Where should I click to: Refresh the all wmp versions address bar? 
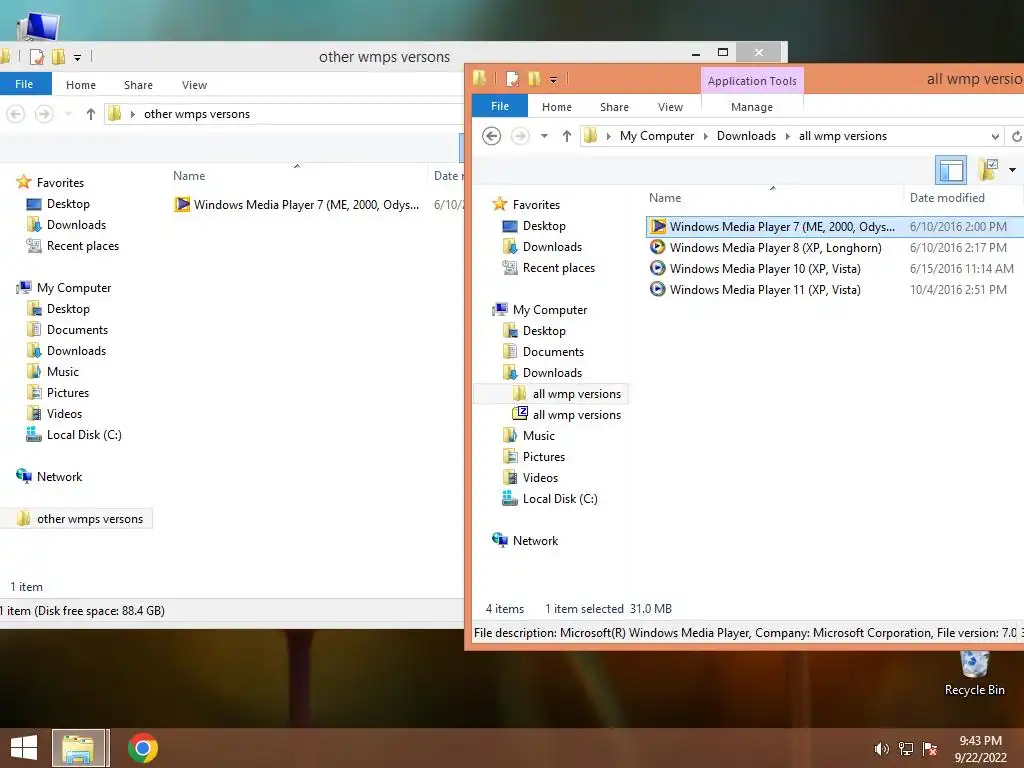coord(1016,136)
